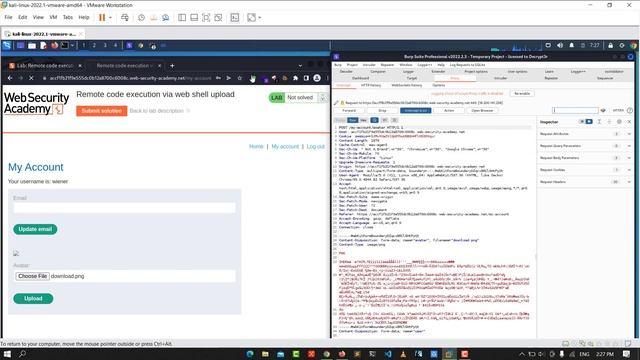
Task: Open terminal emulator from Kali panel
Action: [x=64, y=45]
